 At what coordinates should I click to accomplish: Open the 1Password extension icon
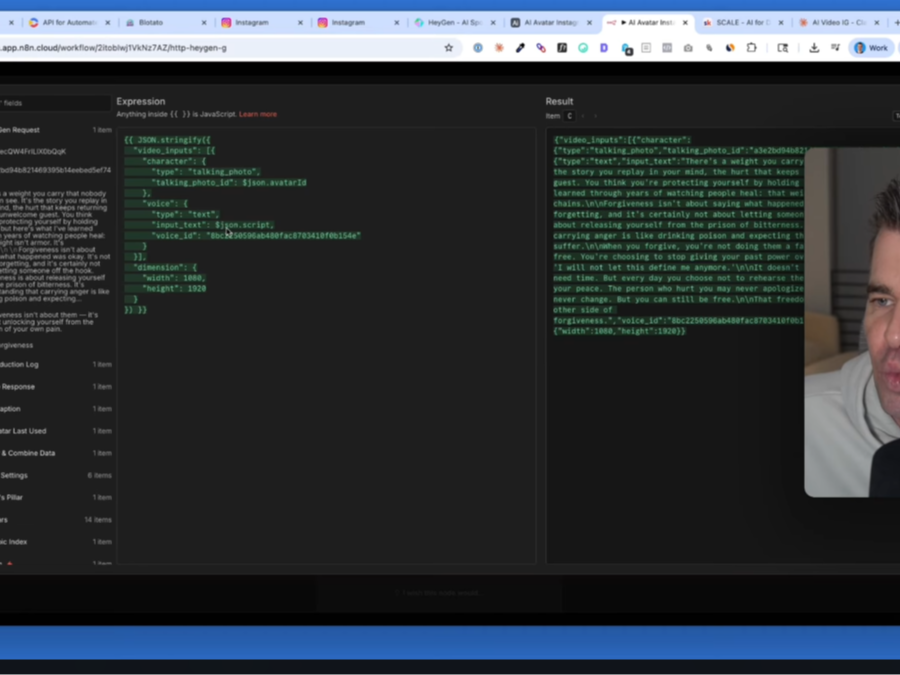(478, 48)
